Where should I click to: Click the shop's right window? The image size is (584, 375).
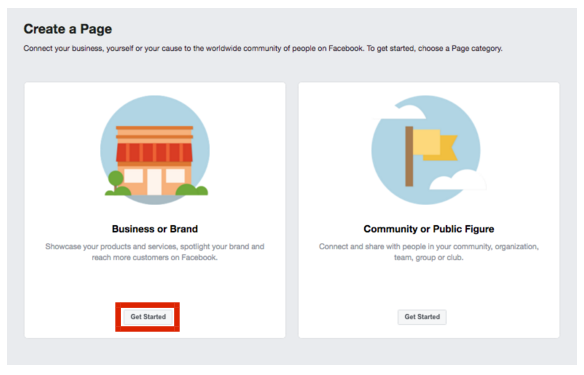tap(175, 176)
